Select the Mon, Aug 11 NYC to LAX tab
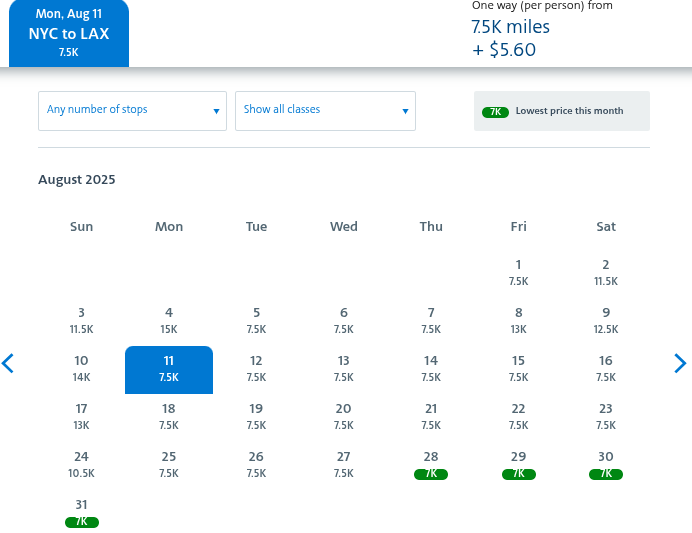Viewport: 692px width, 533px height. pos(69,34)
